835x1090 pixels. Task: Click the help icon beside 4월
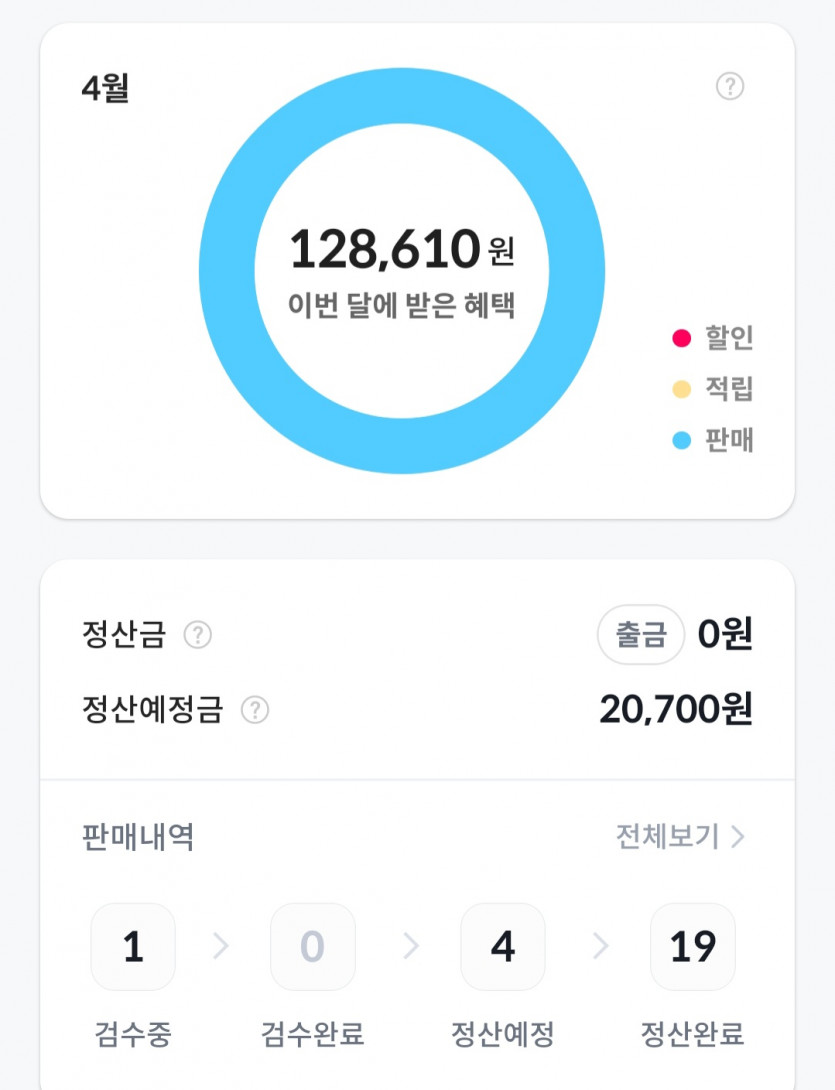coord(730,87)
